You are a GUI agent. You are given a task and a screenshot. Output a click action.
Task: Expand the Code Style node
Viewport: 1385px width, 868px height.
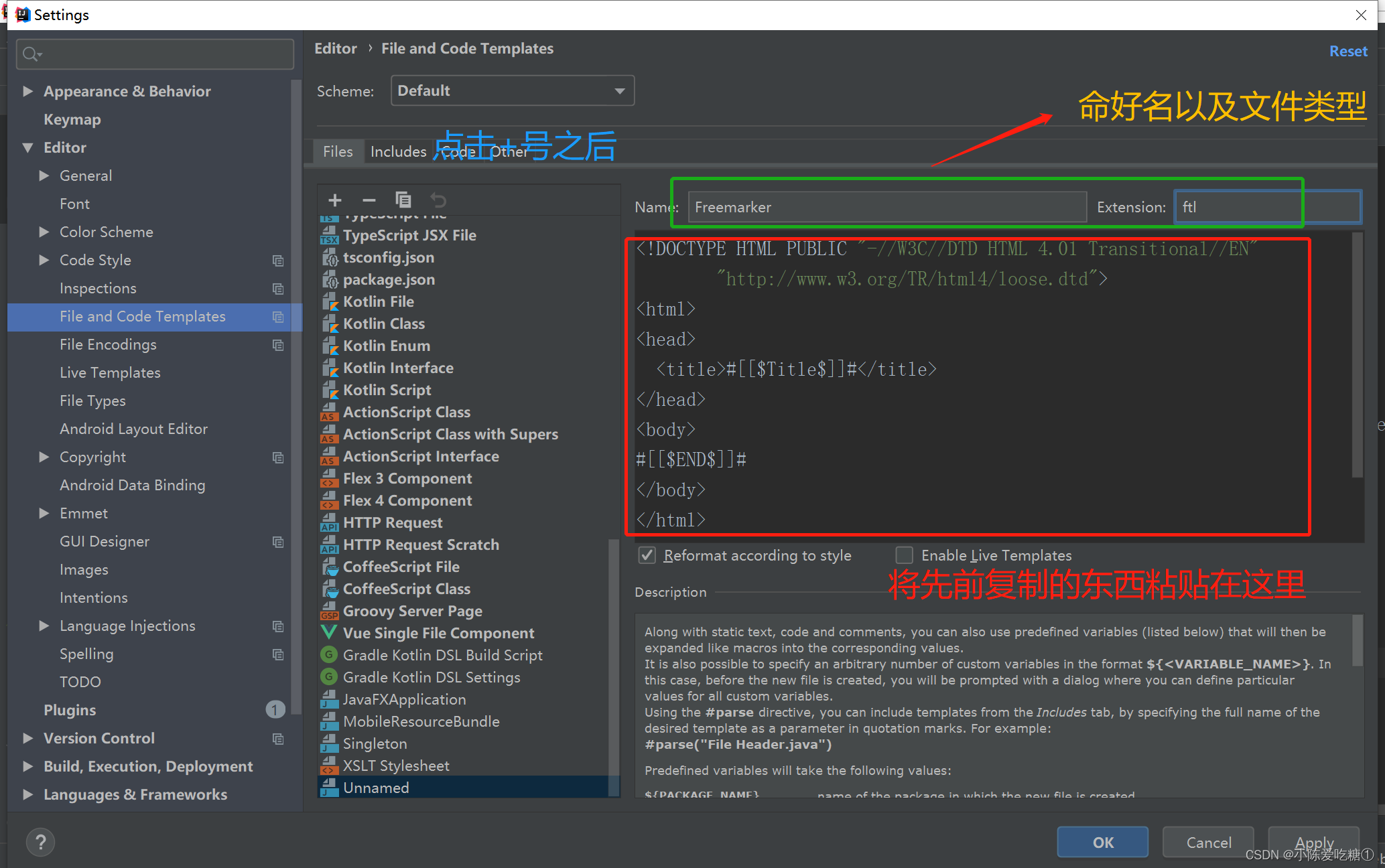[44, 260]
